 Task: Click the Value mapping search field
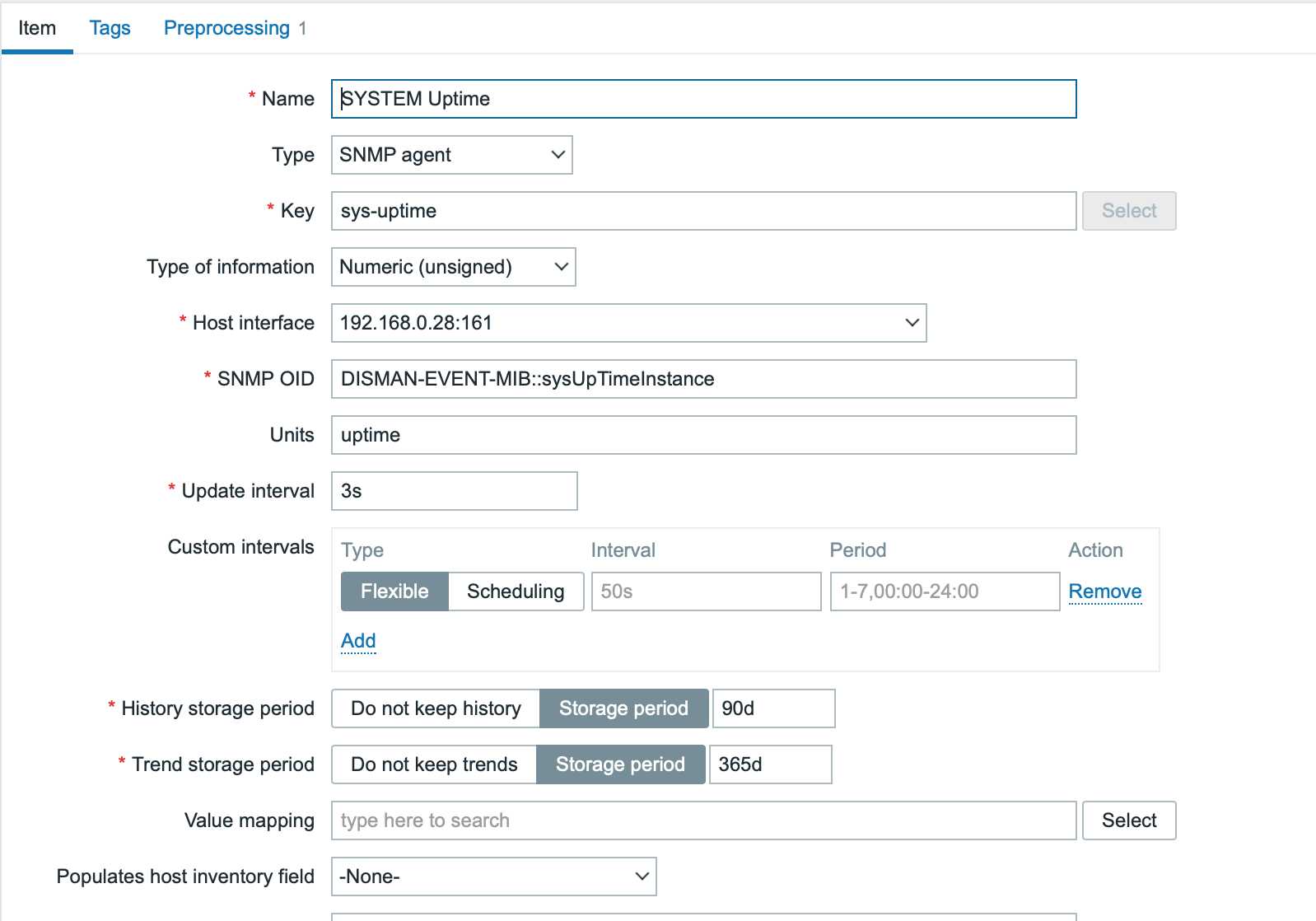tap(703, 820)
